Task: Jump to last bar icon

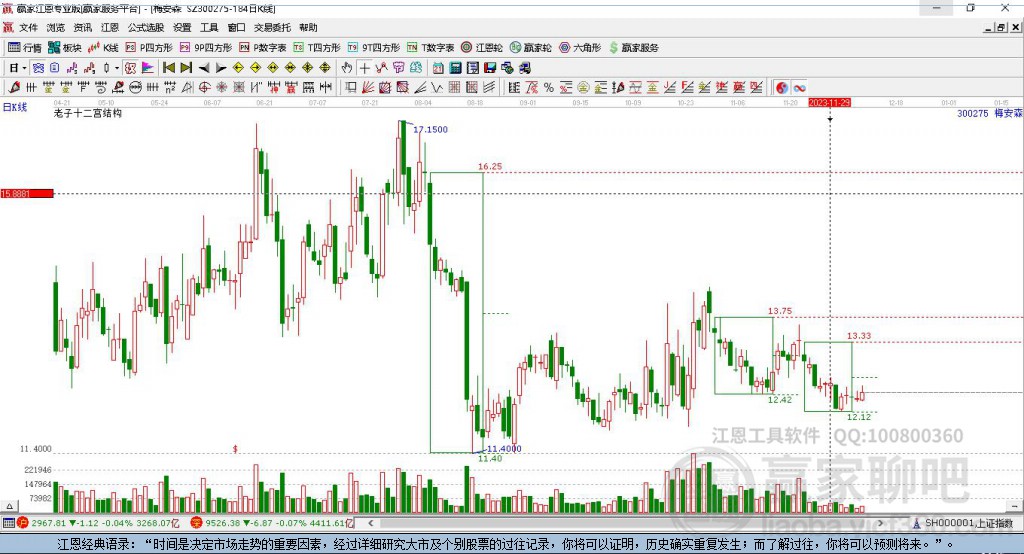Action: point(186,68)
